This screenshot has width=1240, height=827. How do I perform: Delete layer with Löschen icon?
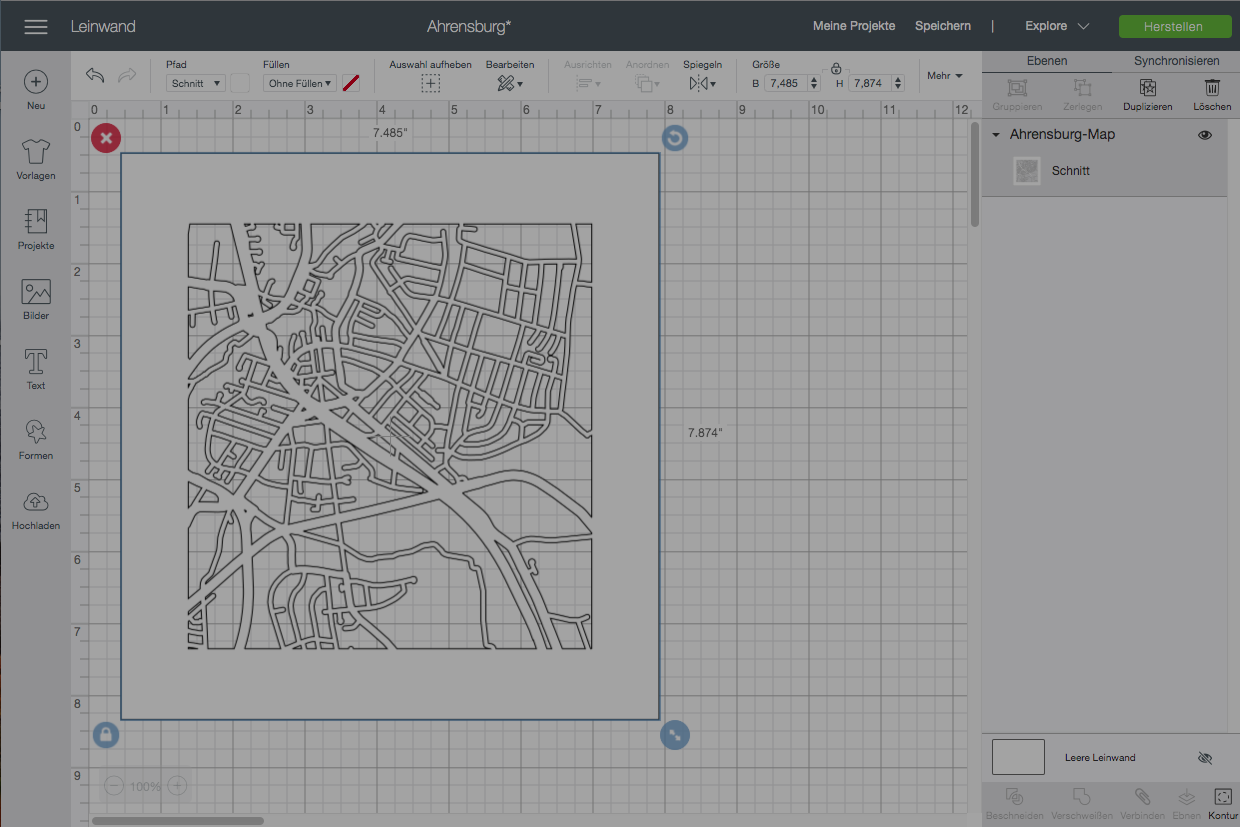1212,88
